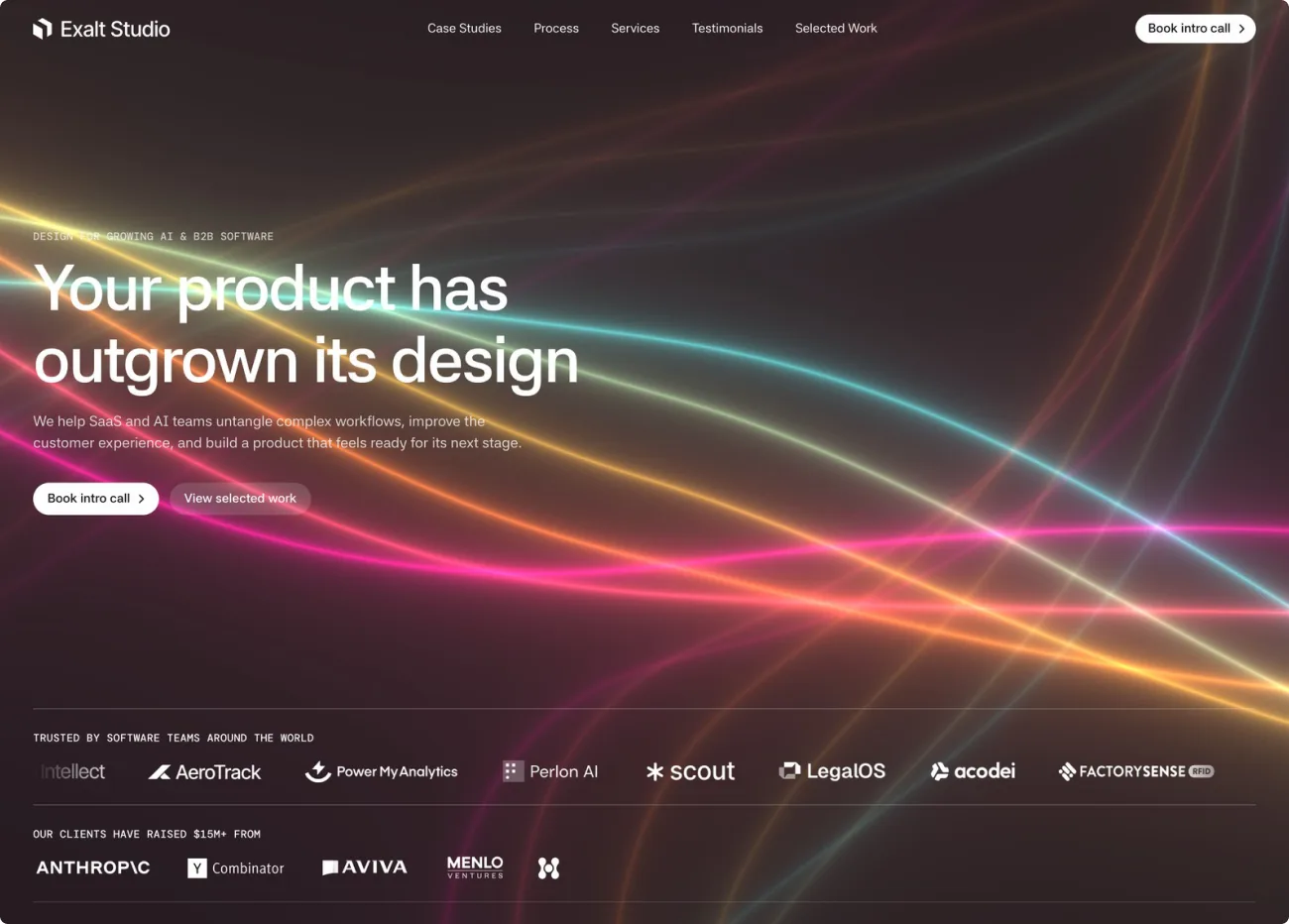Click 'Trusted by software teams around the world' label
The height and width of the screenshot is (924, 1289).
[174, 739]
